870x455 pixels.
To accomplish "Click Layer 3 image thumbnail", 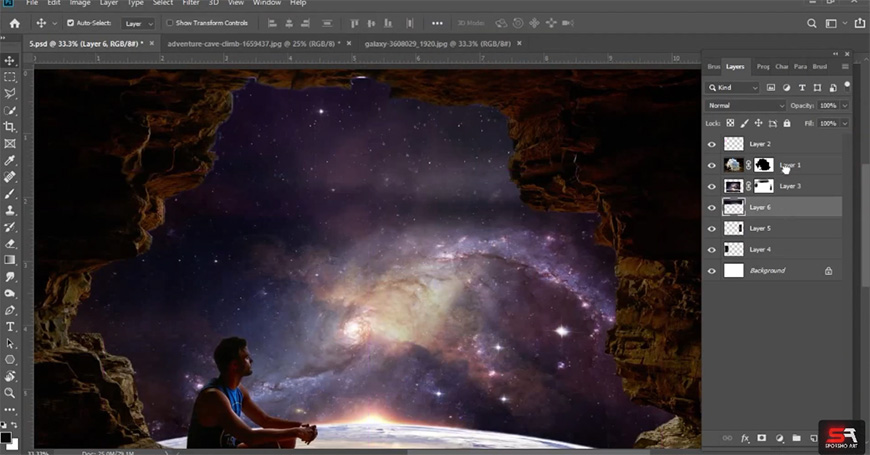I will 734,186.
